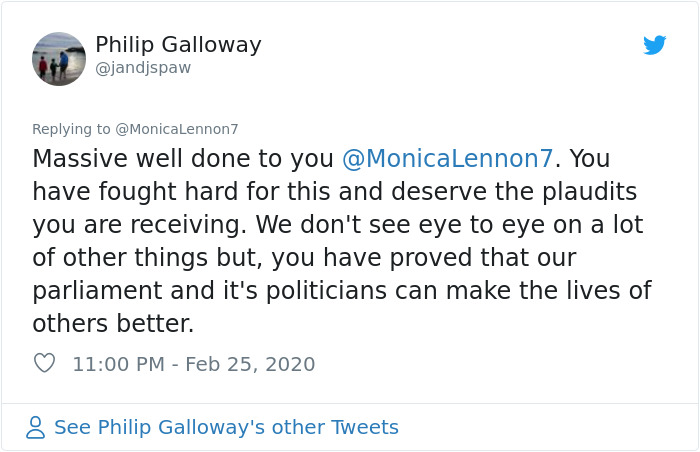This screenshot has width=700, height=452.
Task: Click the 11:00 PM time in the timestamp
Action: pyautogui.click(x=118, y=364)
